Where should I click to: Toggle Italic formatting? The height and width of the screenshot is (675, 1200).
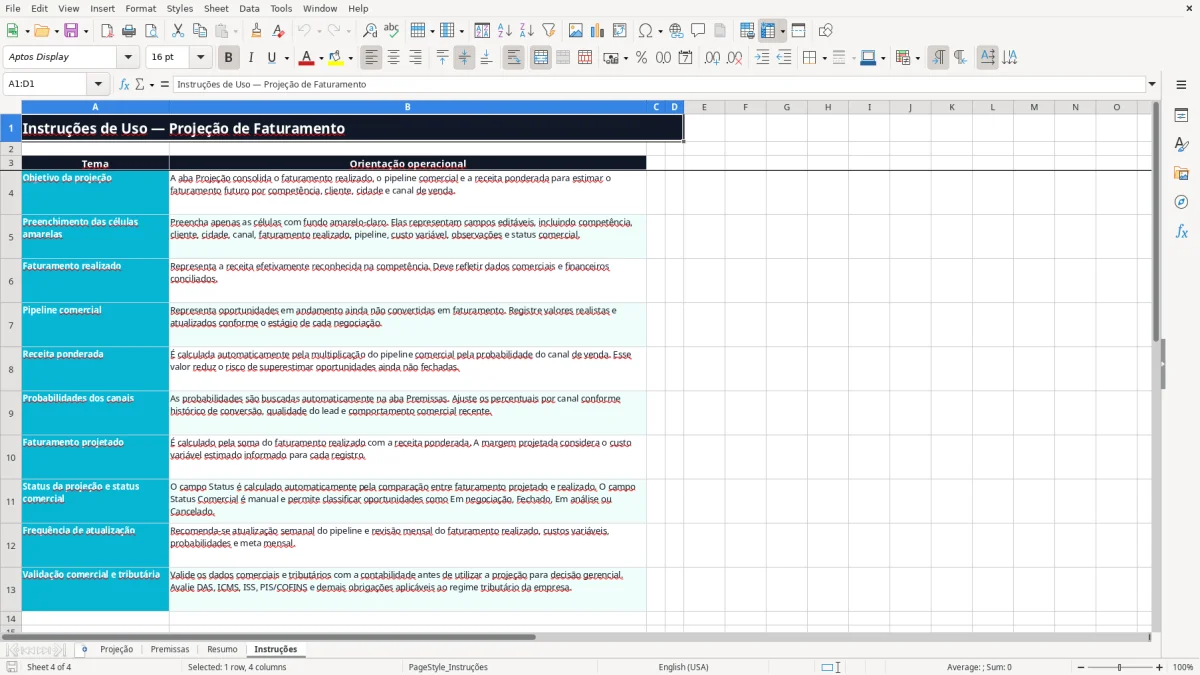[251, 58]
